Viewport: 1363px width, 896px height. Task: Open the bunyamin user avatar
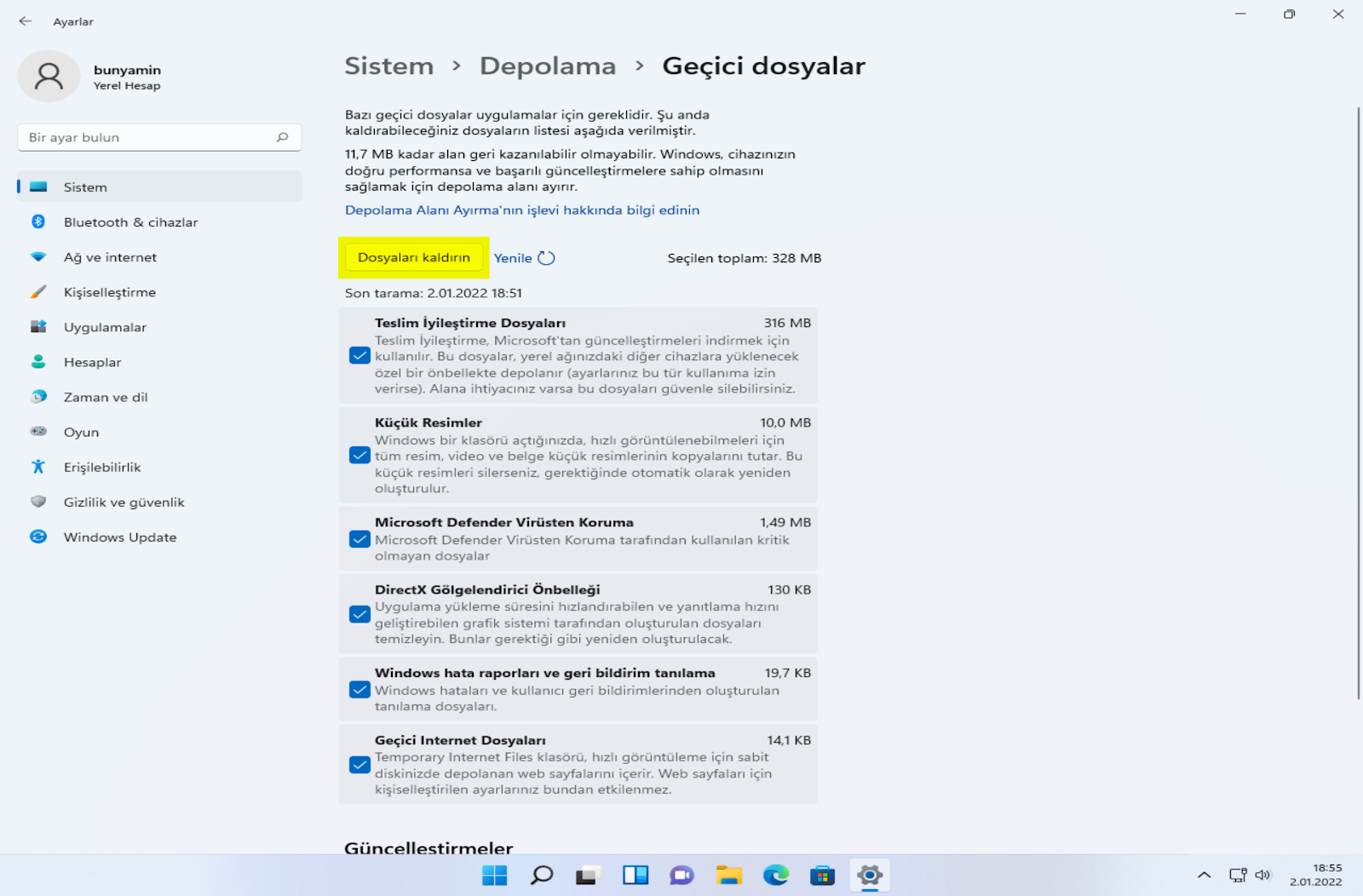coord(49,77)
